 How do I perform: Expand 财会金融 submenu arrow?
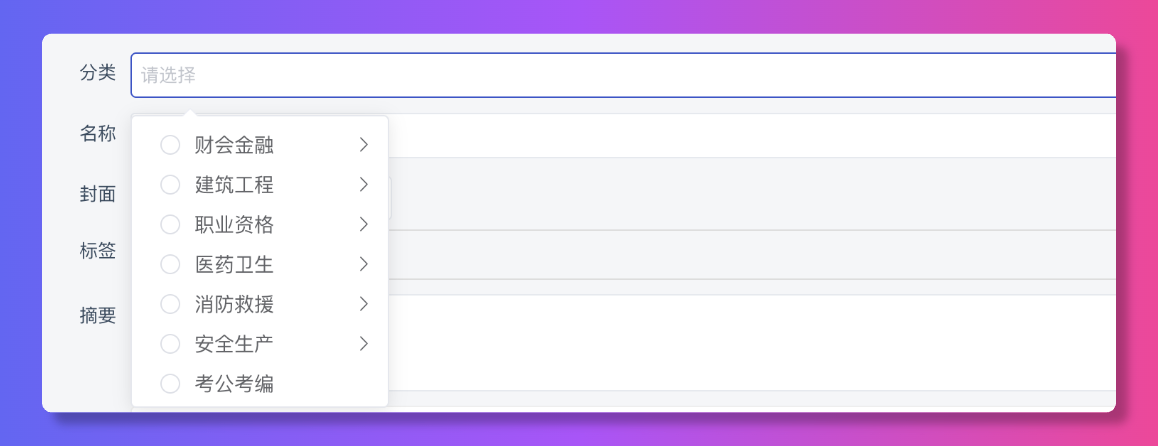(364, 145)
